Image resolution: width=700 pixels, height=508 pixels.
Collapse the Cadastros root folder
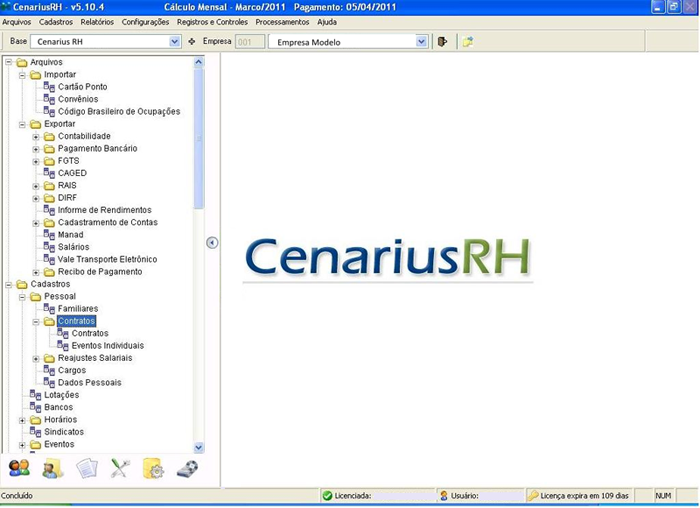(x=8, y=284)
